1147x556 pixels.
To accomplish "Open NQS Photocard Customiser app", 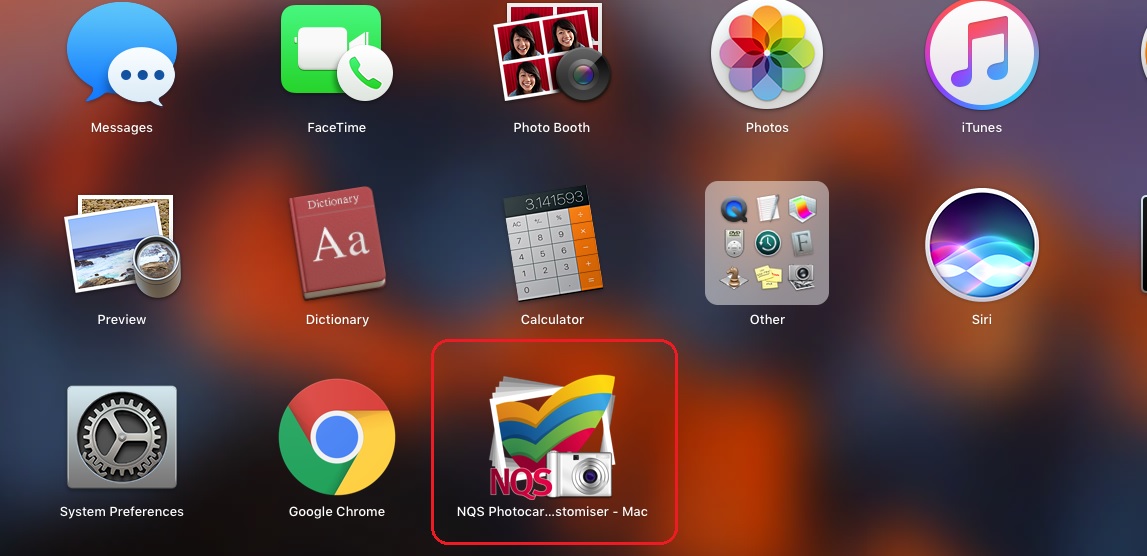I will [x=552, y=437].
